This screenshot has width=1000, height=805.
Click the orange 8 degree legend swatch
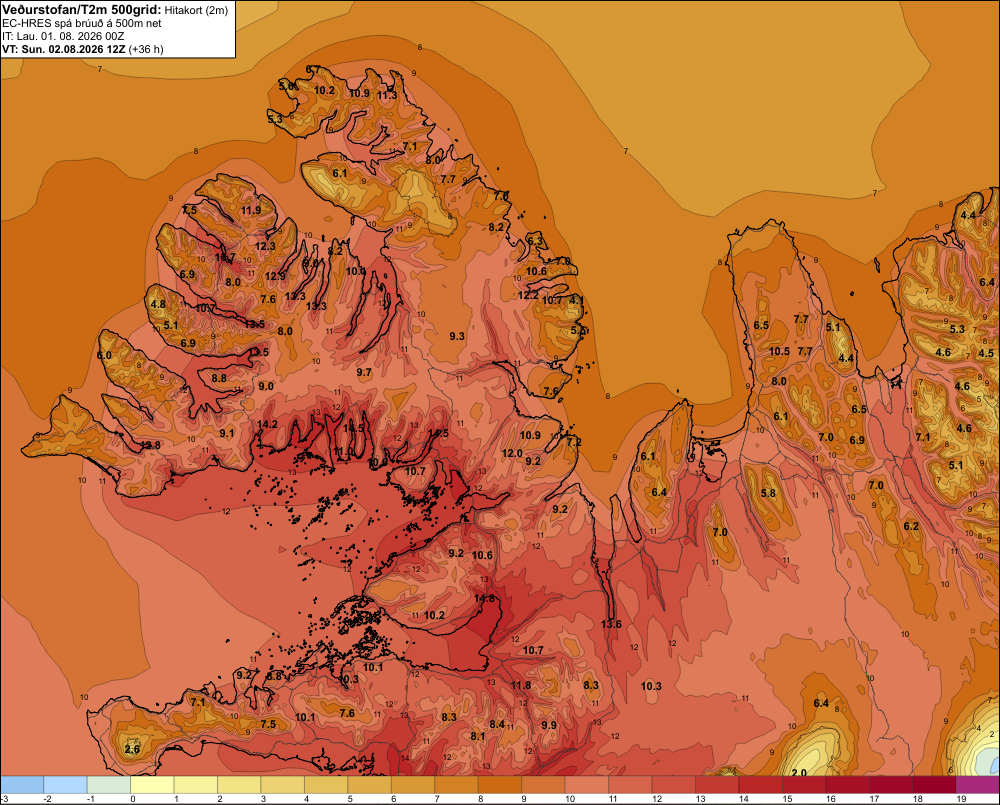coord(499,785)
